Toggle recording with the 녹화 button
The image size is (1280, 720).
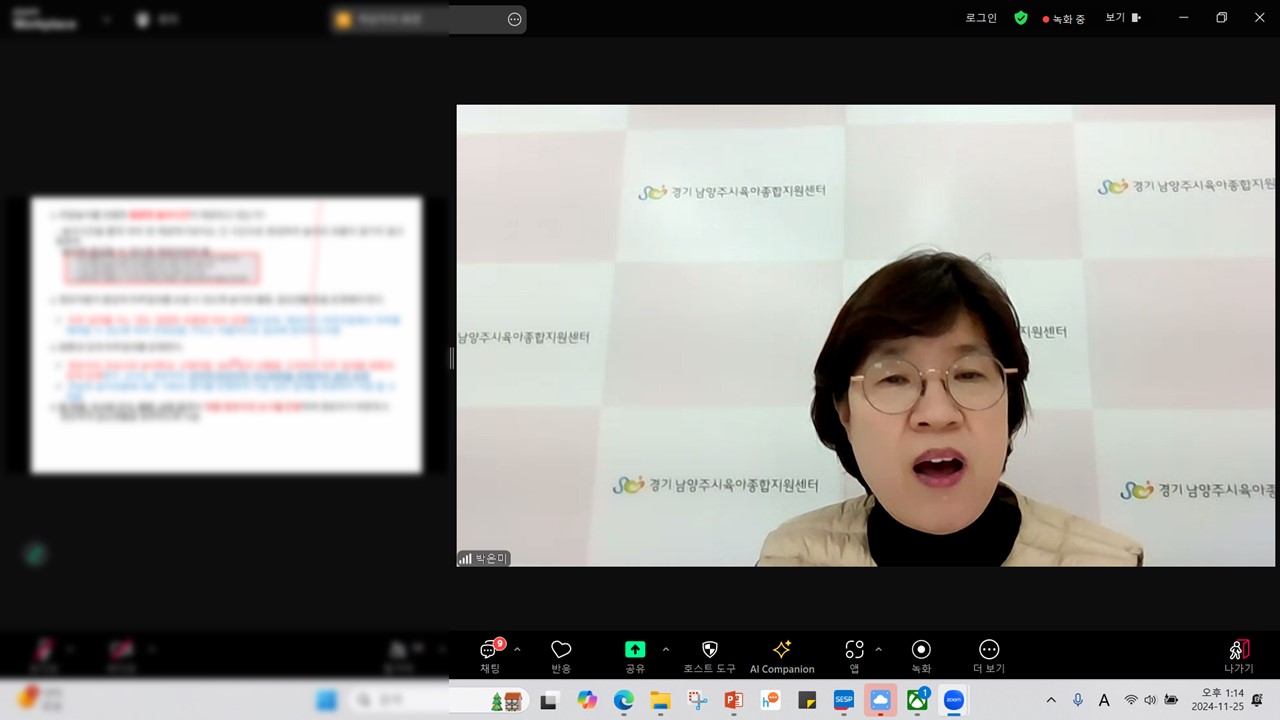(921, 656)
